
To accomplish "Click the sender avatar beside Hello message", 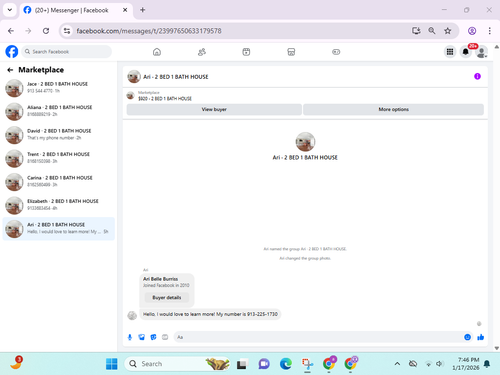I will [x=132, y=315].
